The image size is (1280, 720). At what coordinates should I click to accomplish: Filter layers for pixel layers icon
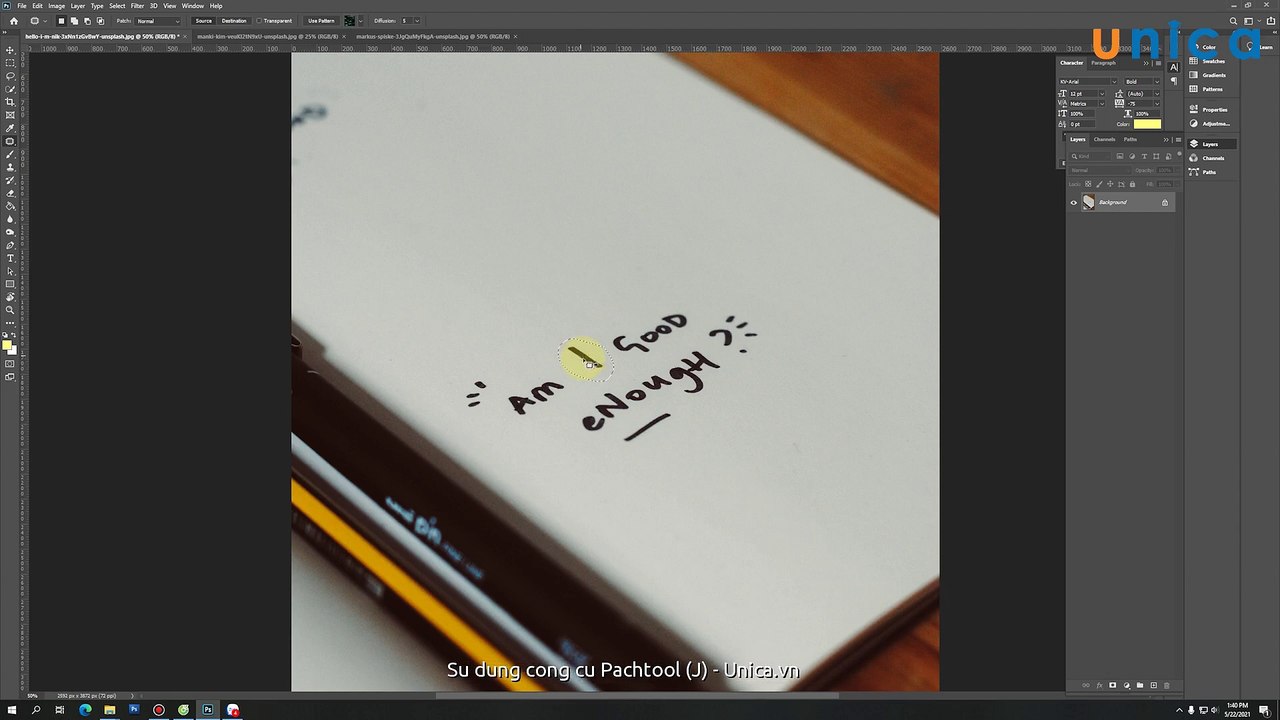point(1120,156)
